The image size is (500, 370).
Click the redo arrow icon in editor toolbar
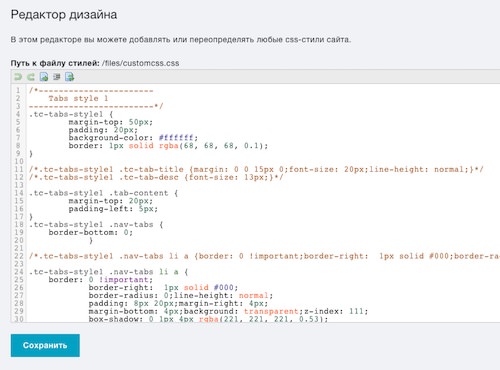(31, 77)
